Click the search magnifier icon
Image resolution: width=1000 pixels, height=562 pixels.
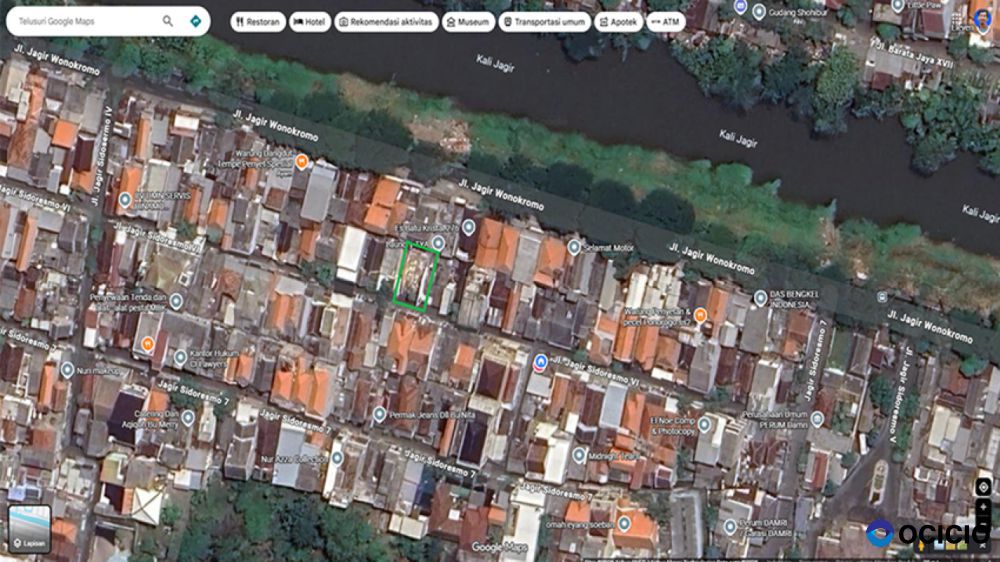pyautogui.click(x=168, y=20)
